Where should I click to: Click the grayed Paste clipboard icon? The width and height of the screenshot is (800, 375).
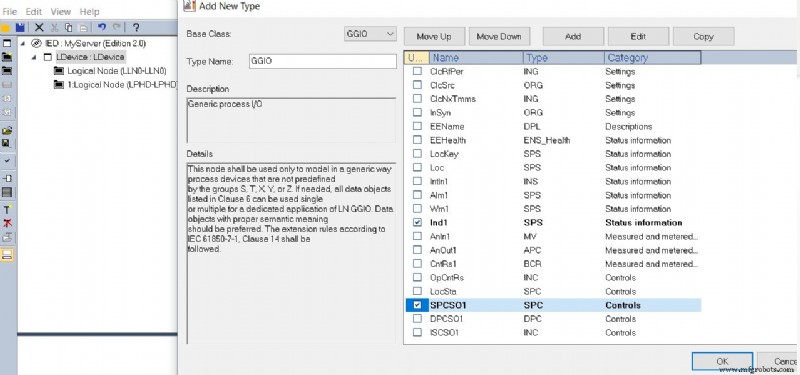84,28
